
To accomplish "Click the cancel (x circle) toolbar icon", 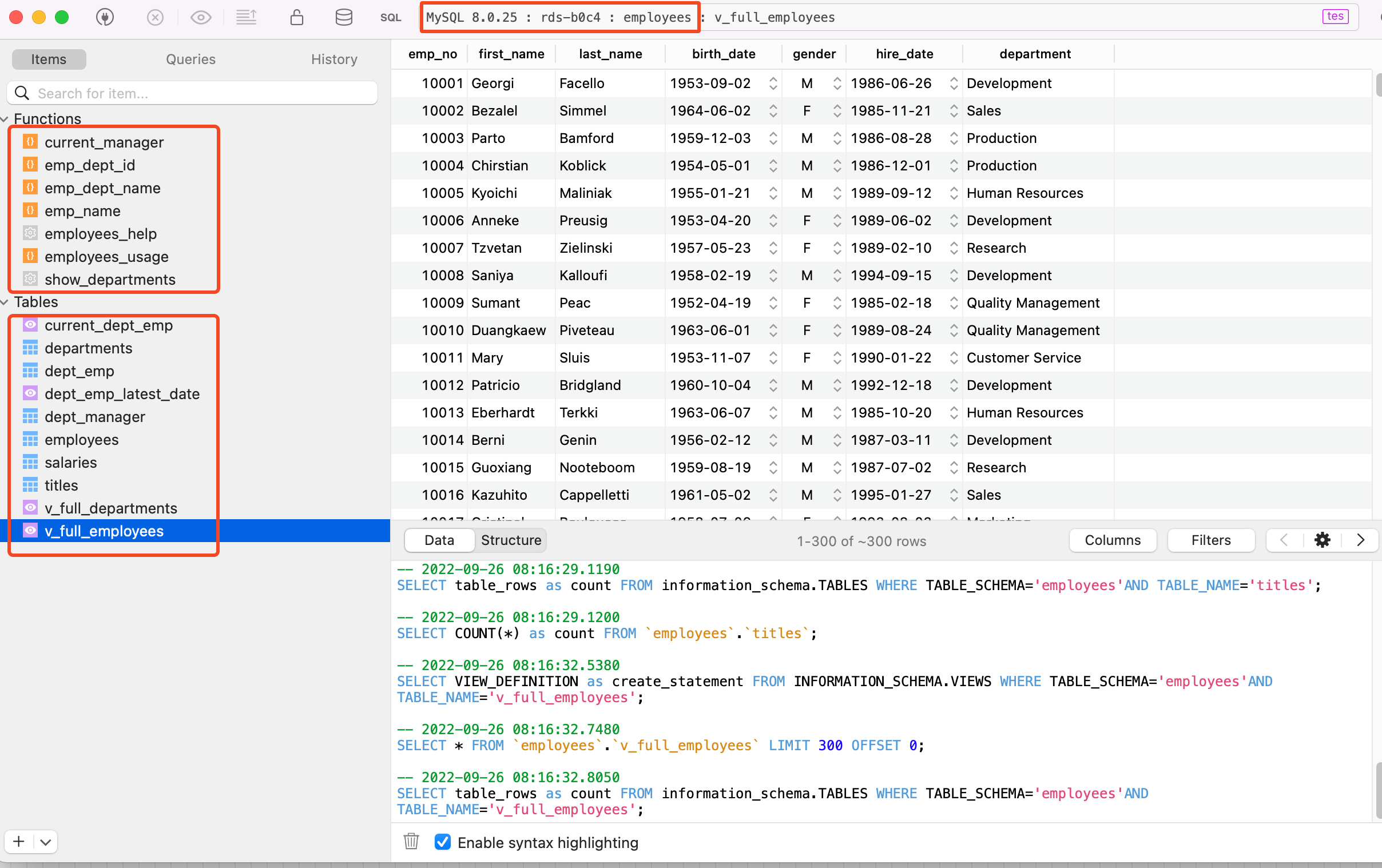I will coord(155,17).
